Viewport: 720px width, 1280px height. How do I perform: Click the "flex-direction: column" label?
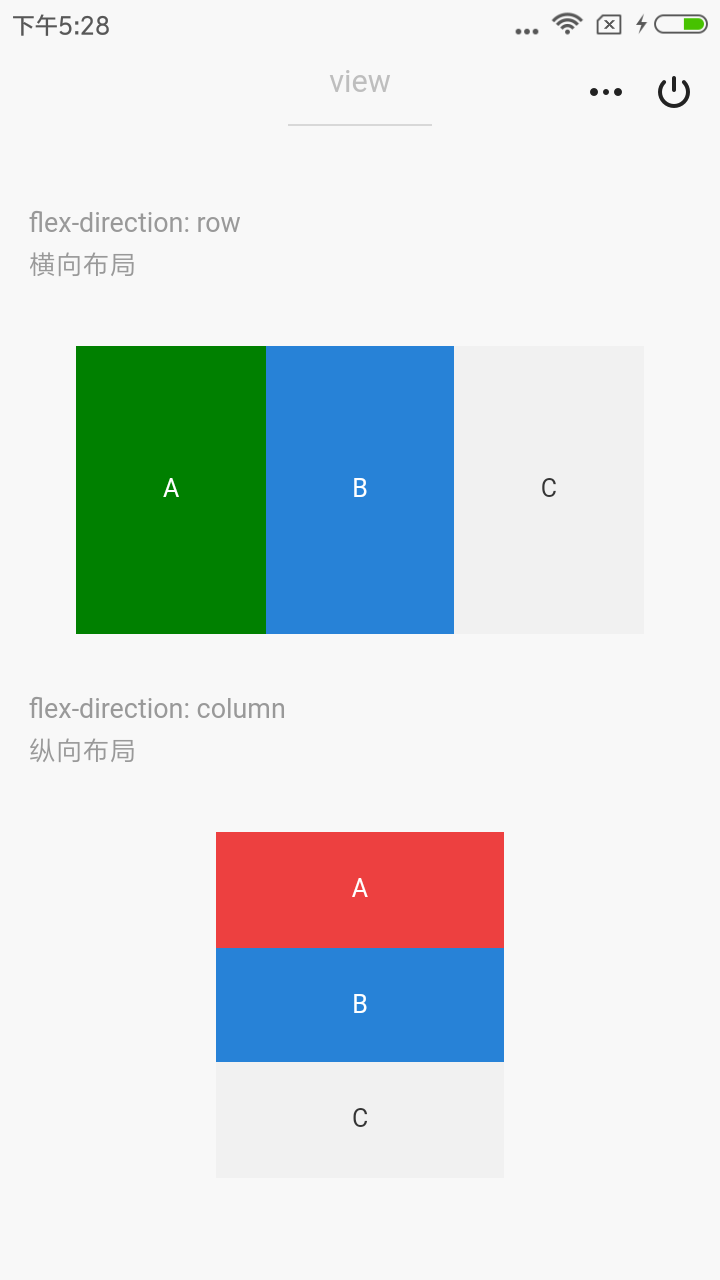tap(157, 708)
